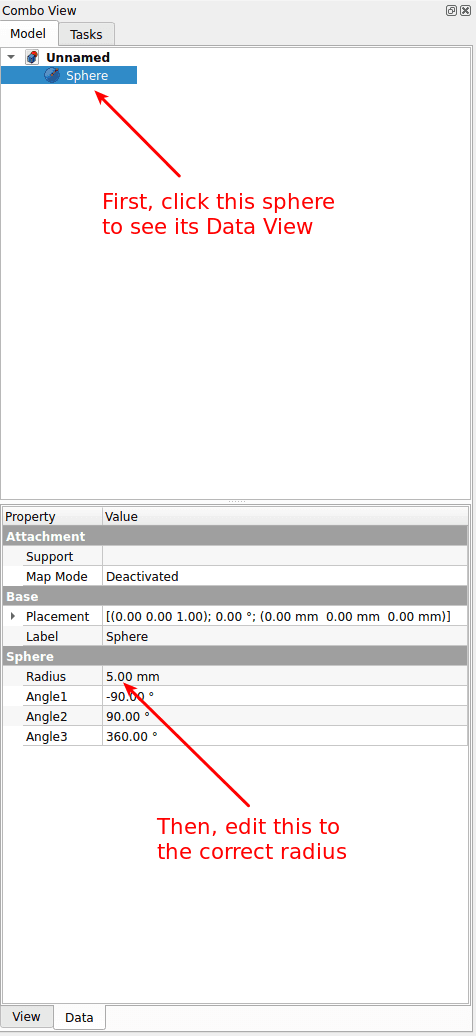Screen dimensions: 476x1036
Task: Open the Map Mode value field
Action: [285, 576]
